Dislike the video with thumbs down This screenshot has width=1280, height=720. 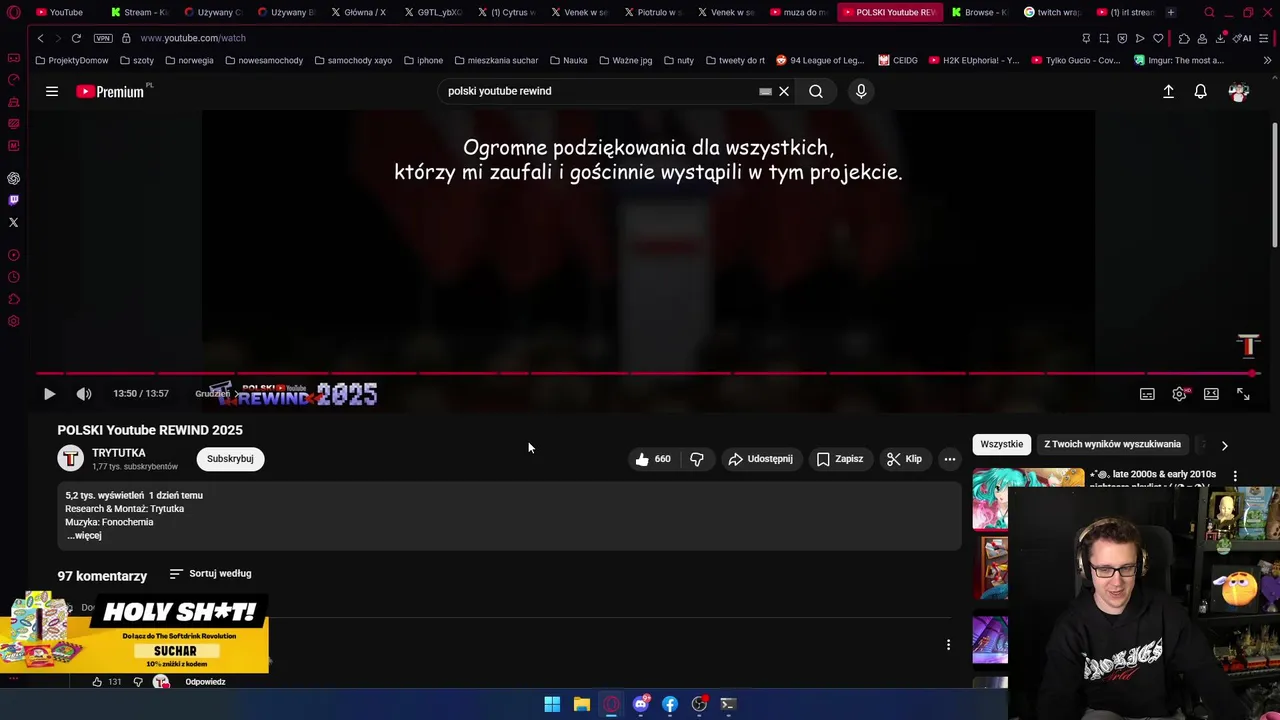coord(697,459)
